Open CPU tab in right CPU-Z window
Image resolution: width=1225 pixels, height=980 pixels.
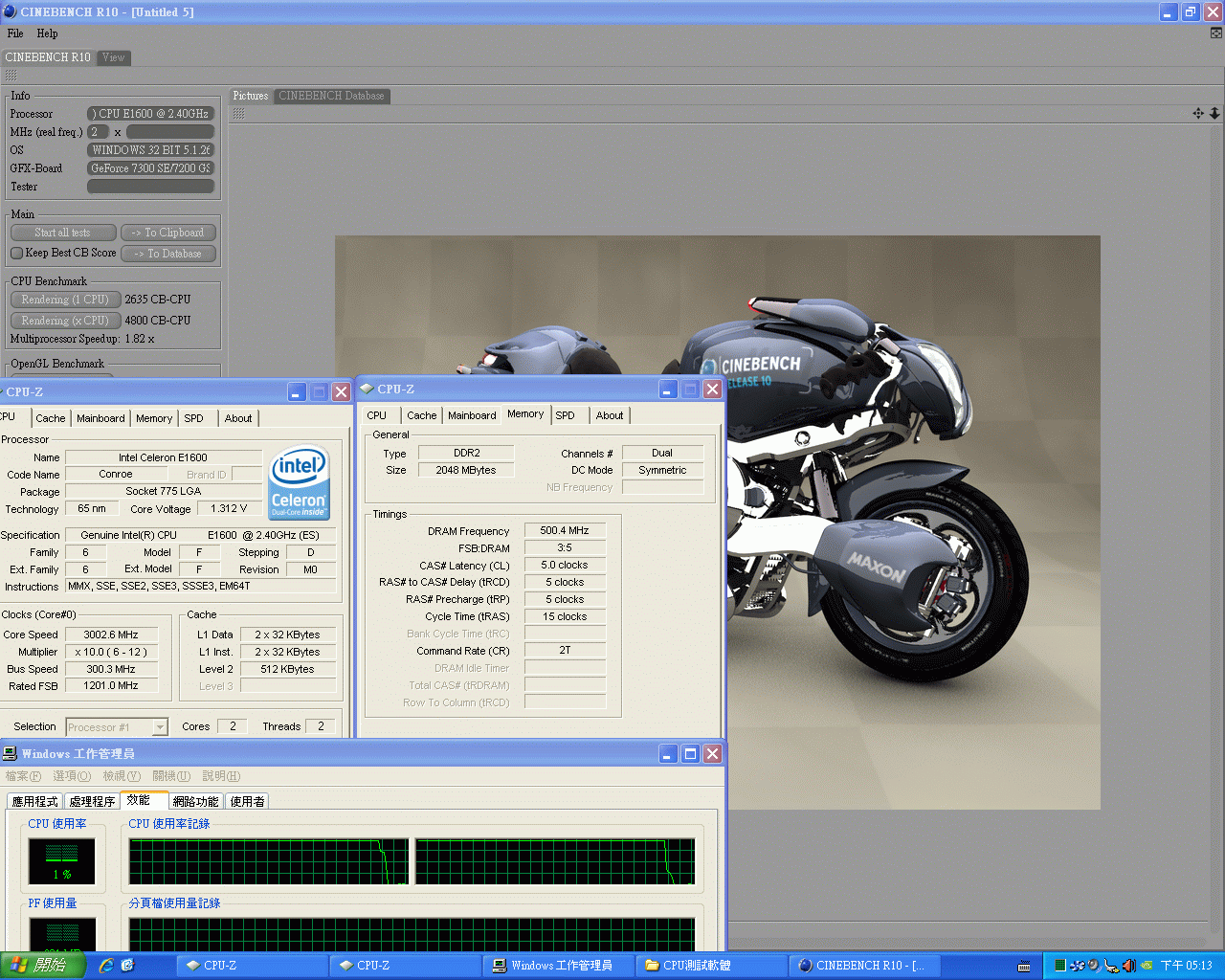(377, 415)
